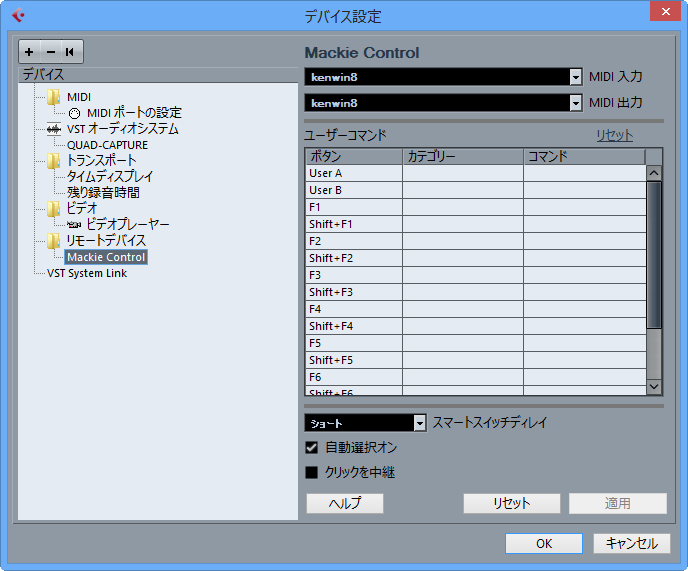Viewport: 688px width, 571px height.
Task: Click the MIDI port setup connector icon
Action: pos(74,113)
